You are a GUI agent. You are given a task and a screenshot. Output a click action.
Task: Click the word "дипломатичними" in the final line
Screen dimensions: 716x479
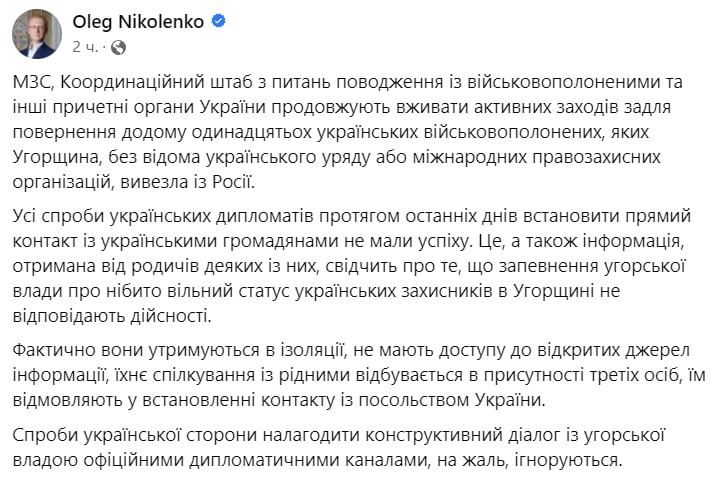pyautogui.click(x=258, y=460)
